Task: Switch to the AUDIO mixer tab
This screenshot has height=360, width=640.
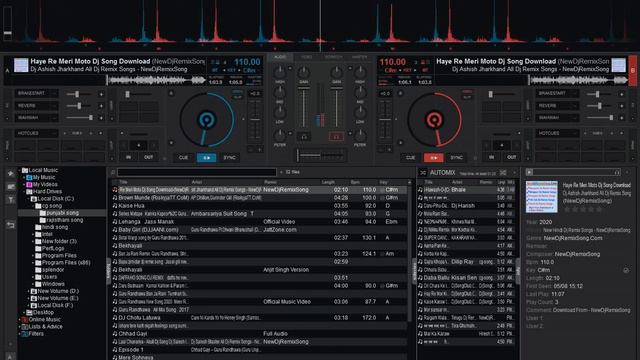Action: (280, 57)
